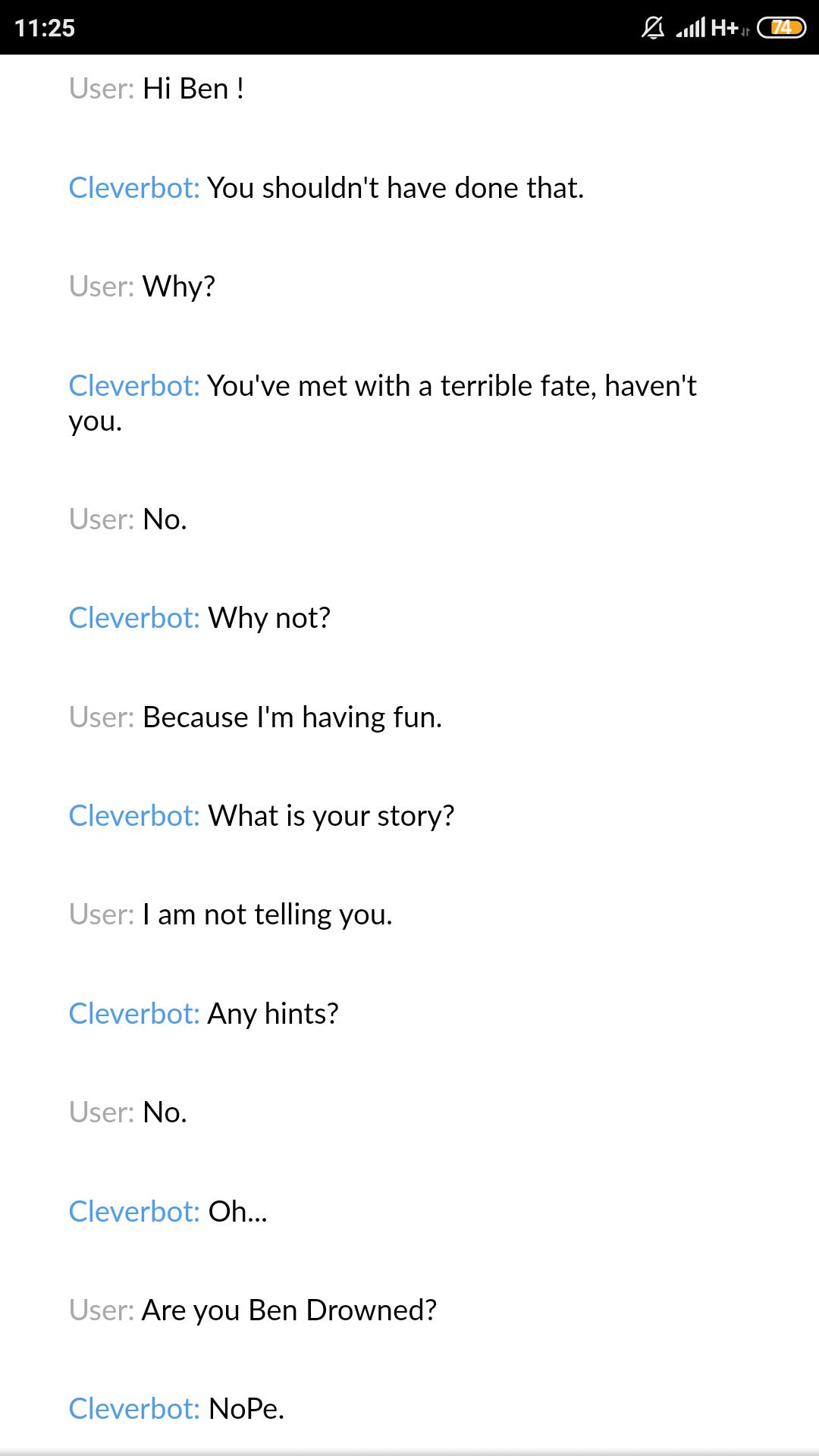This screenshot has width=819, height=1456.
Task: Tap the signal strength bars icon
Action: pos(690,28)
